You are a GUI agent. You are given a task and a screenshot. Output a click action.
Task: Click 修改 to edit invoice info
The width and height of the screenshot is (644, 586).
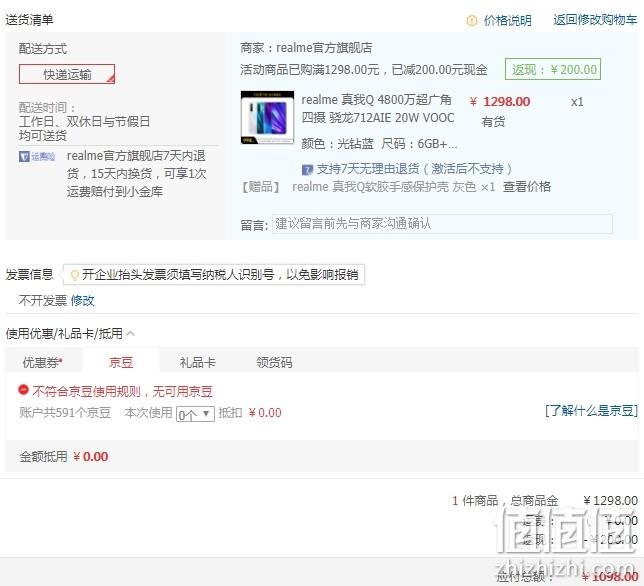pyautogui.click(x=82, y=301)
